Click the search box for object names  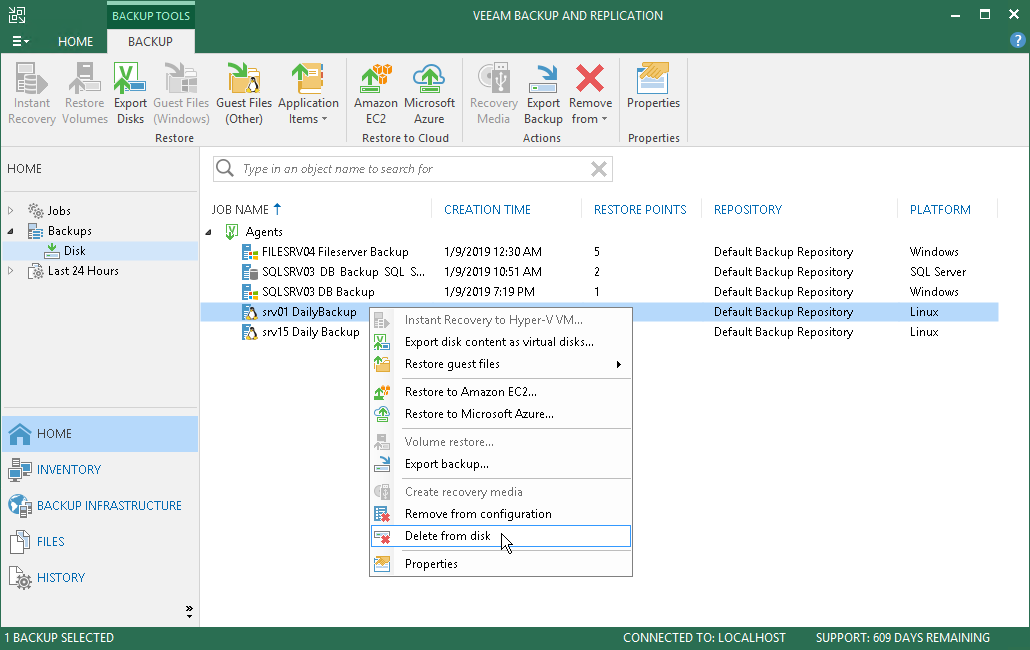coord(413,169)
